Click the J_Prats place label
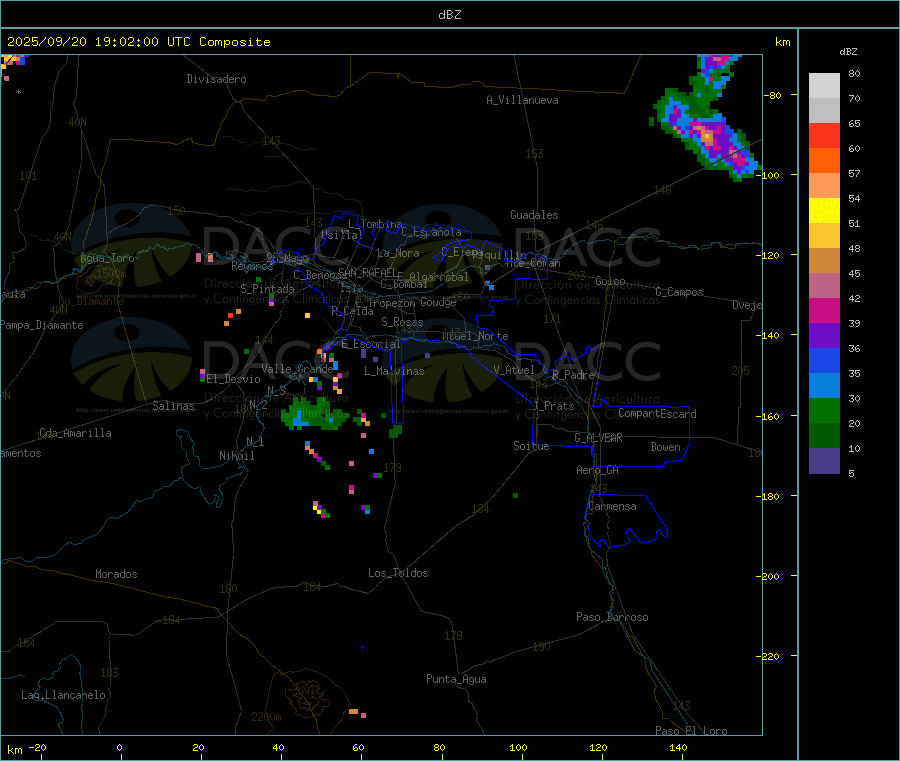 pos(554,406)
